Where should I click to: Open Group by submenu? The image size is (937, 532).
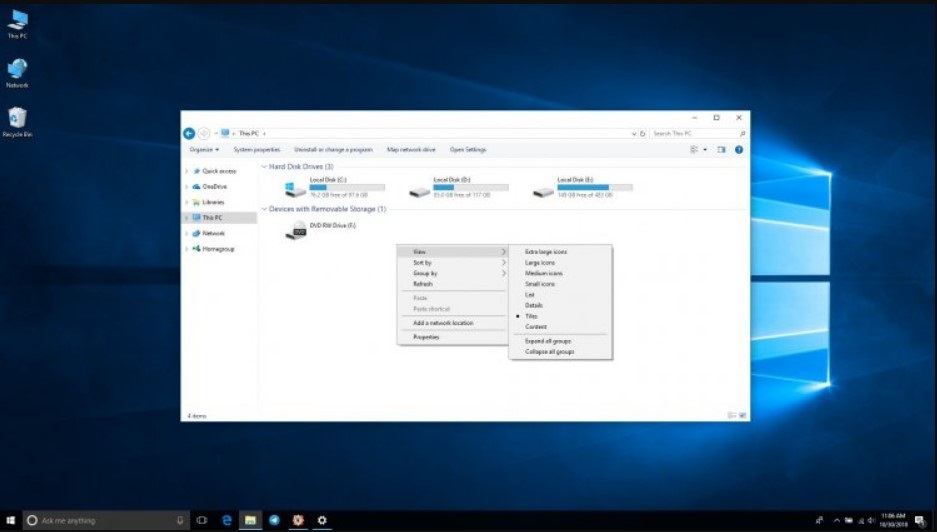(452, 273)
